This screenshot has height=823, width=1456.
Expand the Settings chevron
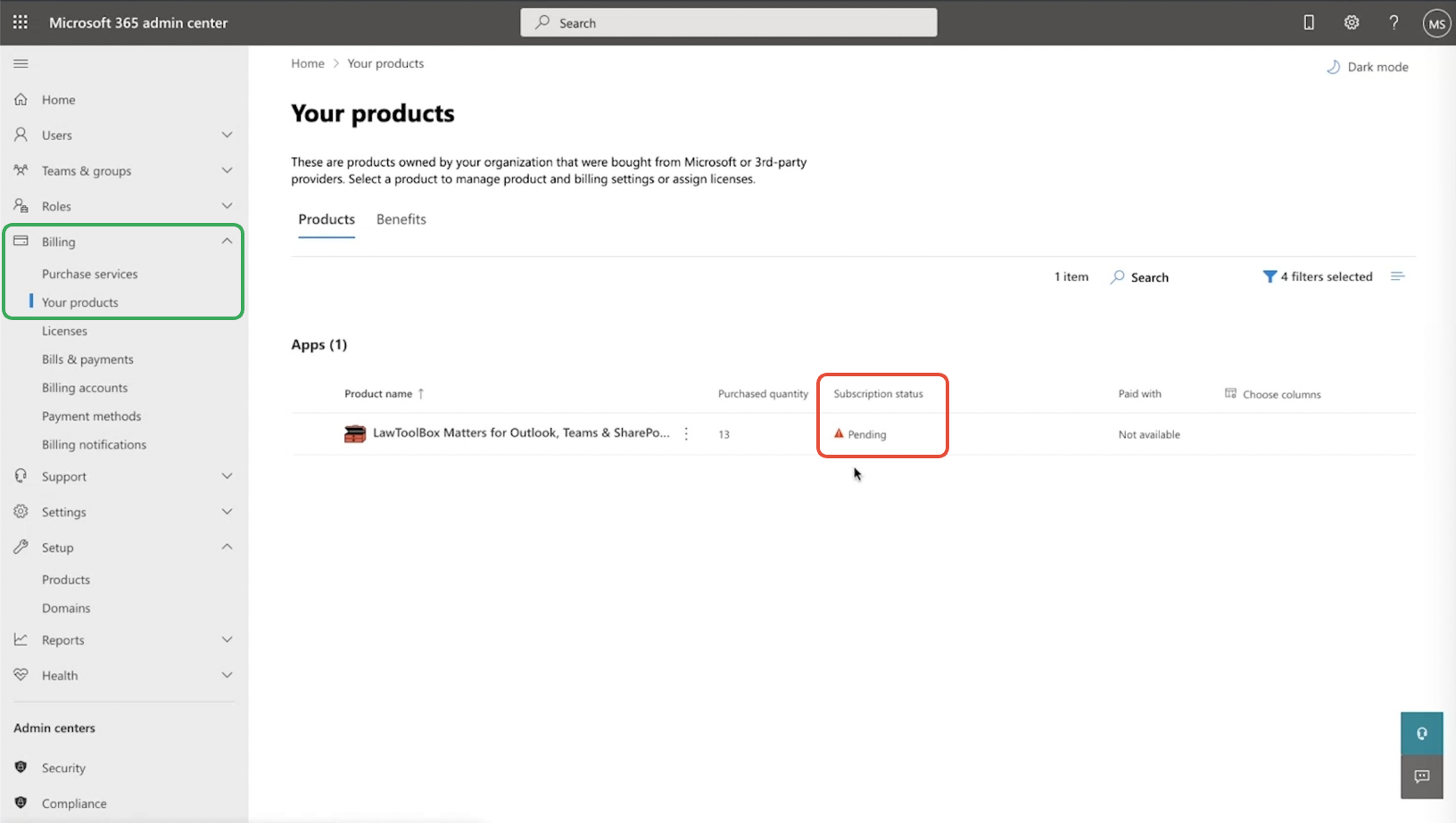click(227, 512)
